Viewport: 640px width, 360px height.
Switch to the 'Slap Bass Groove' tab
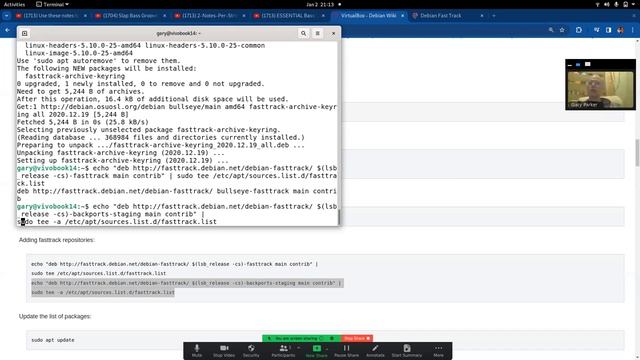pyautogui.click(x=131, y=16)
